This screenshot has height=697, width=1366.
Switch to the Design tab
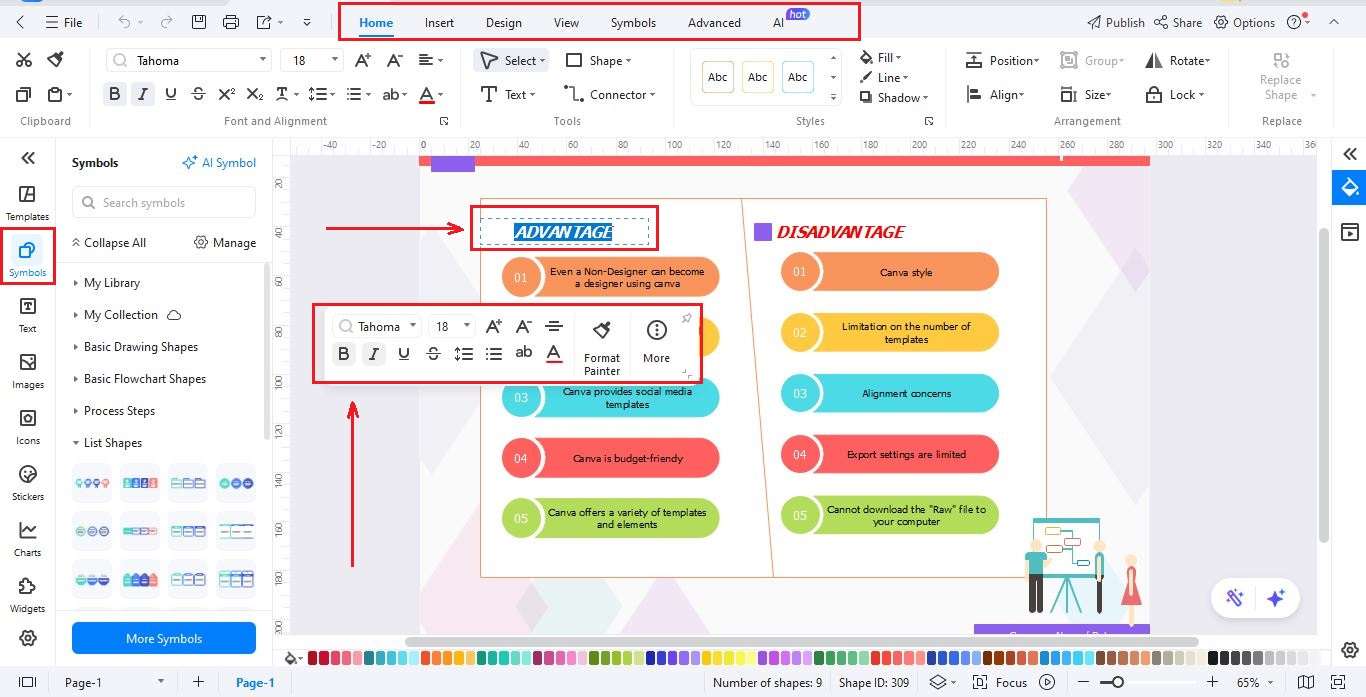(x=503, y=22)
